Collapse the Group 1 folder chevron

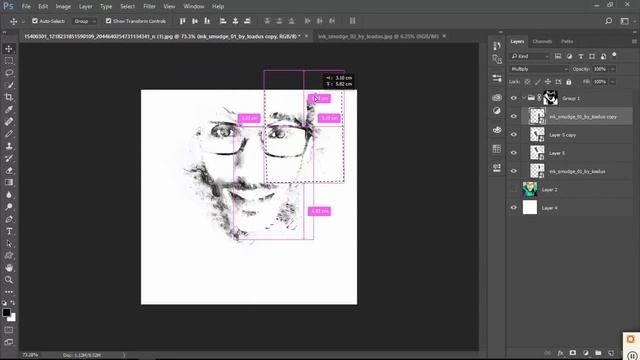point(524,98)
